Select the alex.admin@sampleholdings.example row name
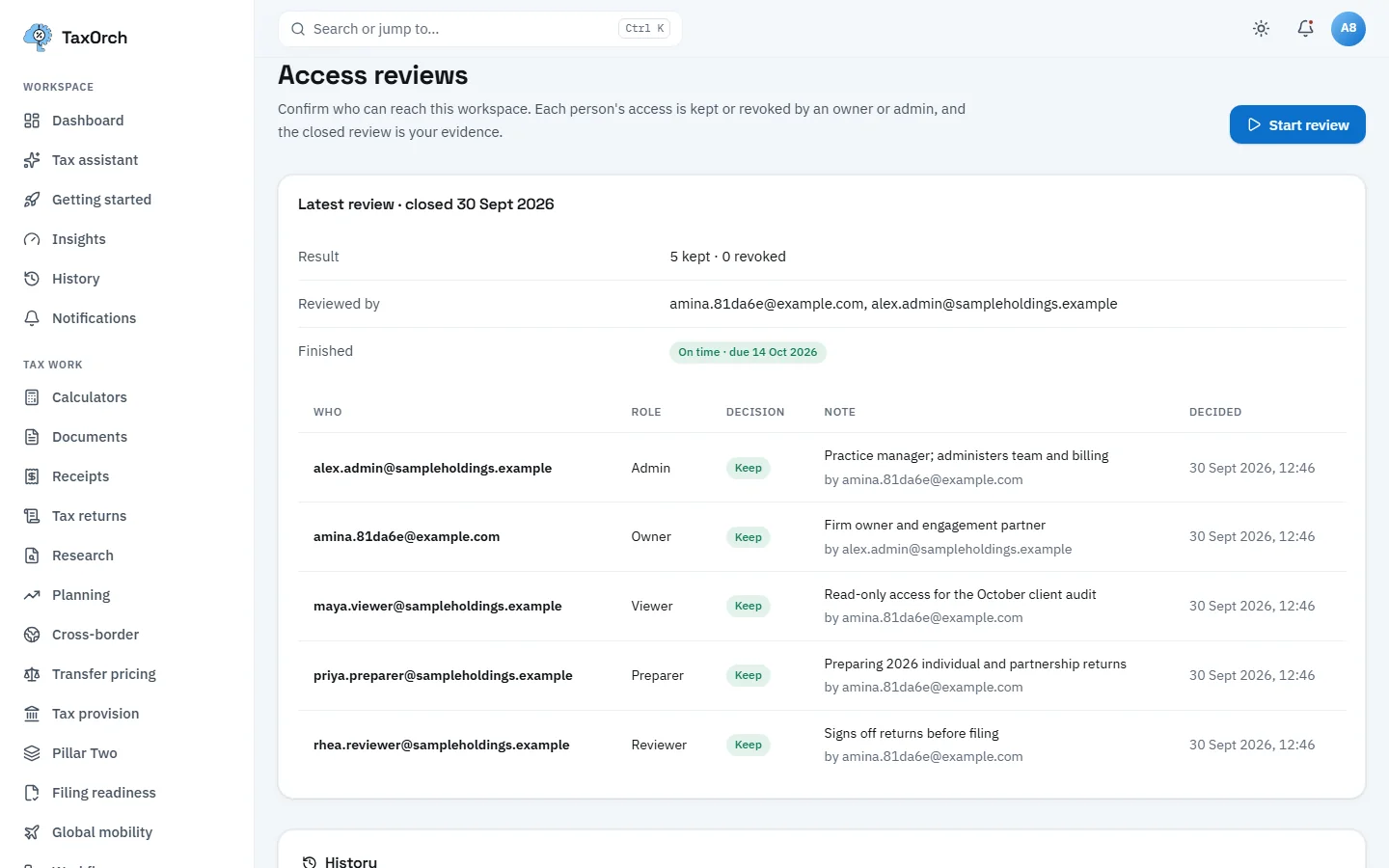This screenshot has height=868, width=1389. click(433, 468)
